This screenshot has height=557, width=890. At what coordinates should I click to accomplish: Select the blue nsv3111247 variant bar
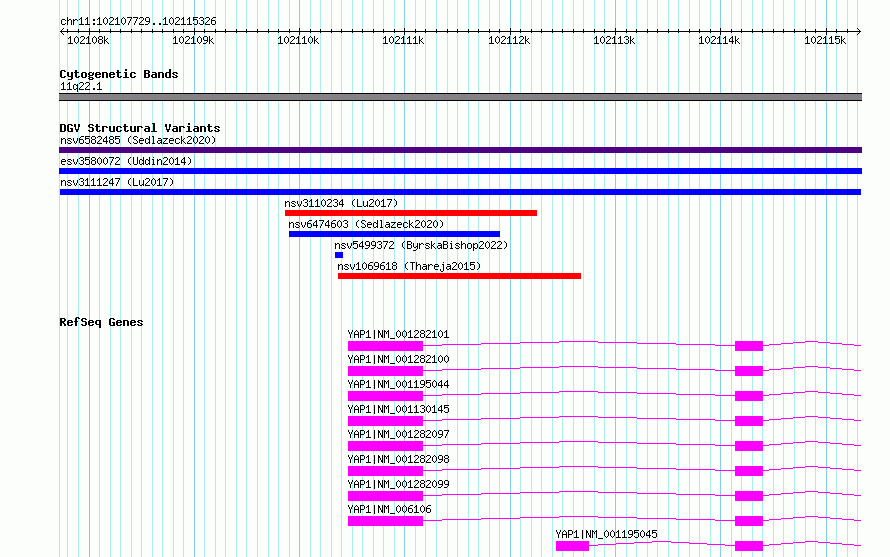click(460, 192)
